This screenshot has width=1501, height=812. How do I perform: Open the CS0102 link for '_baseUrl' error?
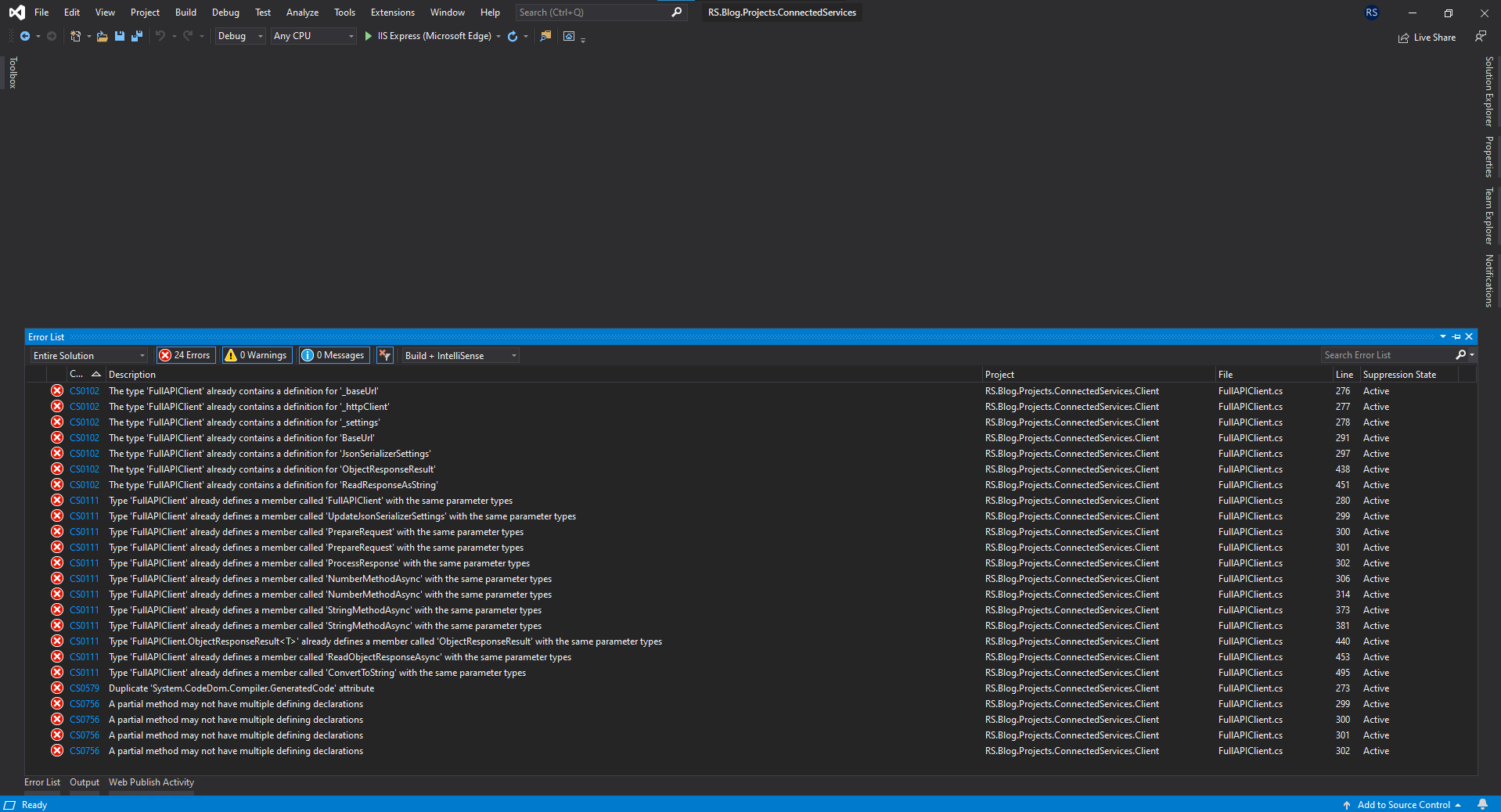coord(85,391)
